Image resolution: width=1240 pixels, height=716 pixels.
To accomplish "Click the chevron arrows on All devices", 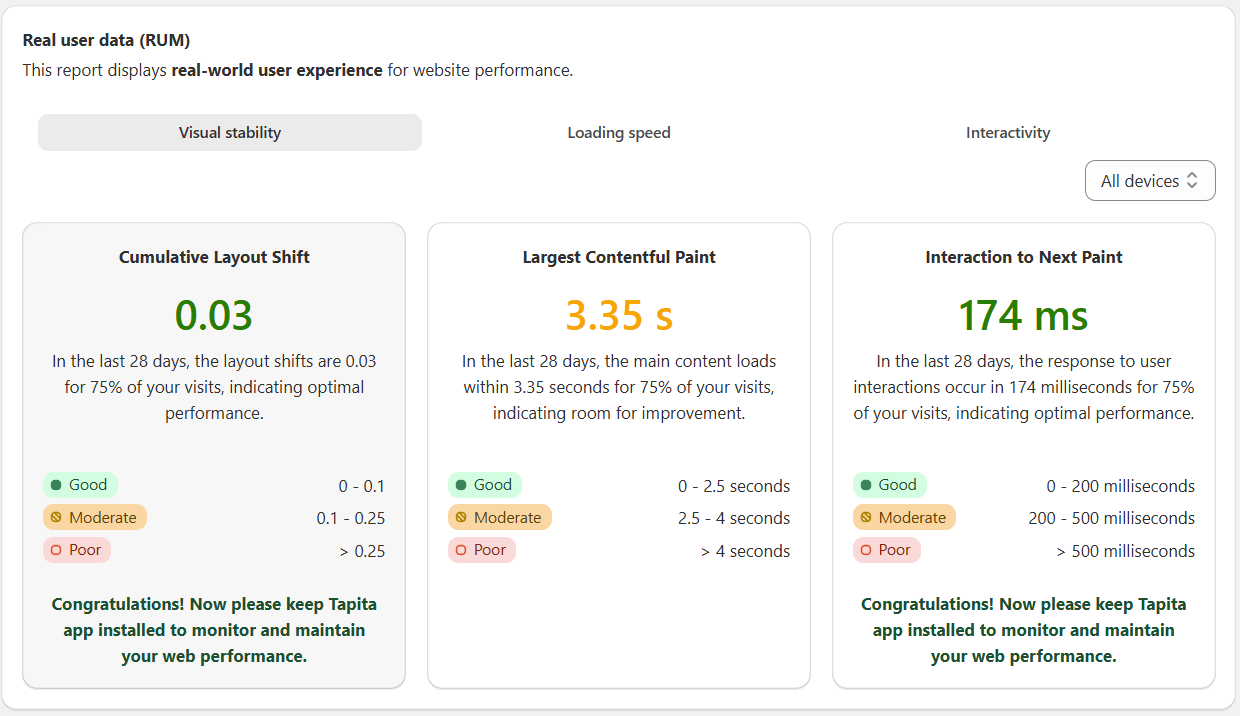I will (x=1192, y=181).
